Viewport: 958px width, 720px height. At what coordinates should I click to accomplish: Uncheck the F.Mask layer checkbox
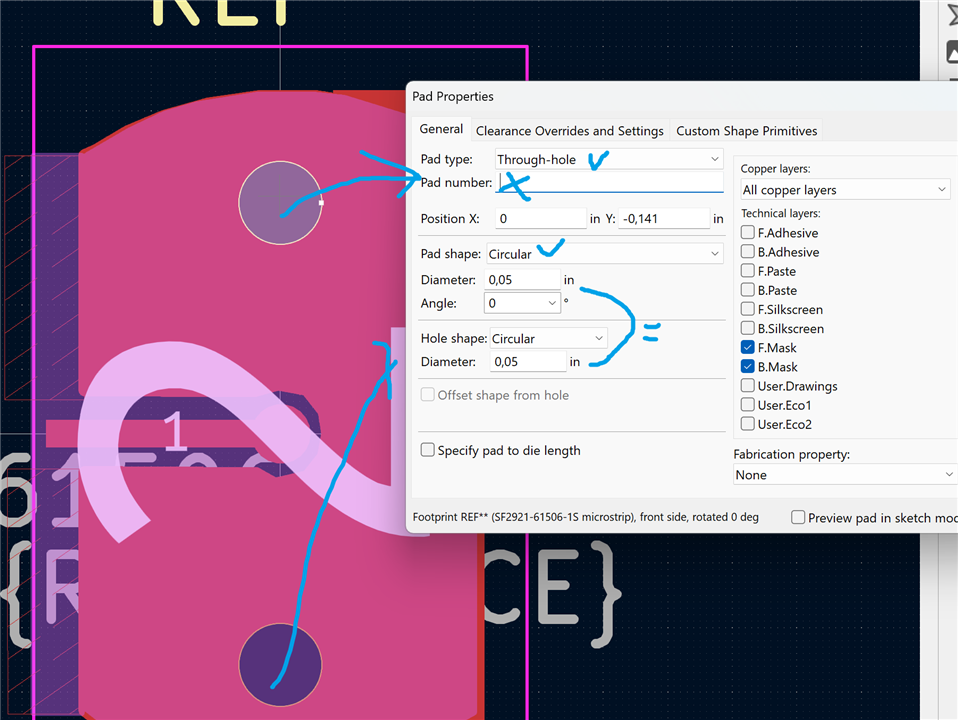748,347
